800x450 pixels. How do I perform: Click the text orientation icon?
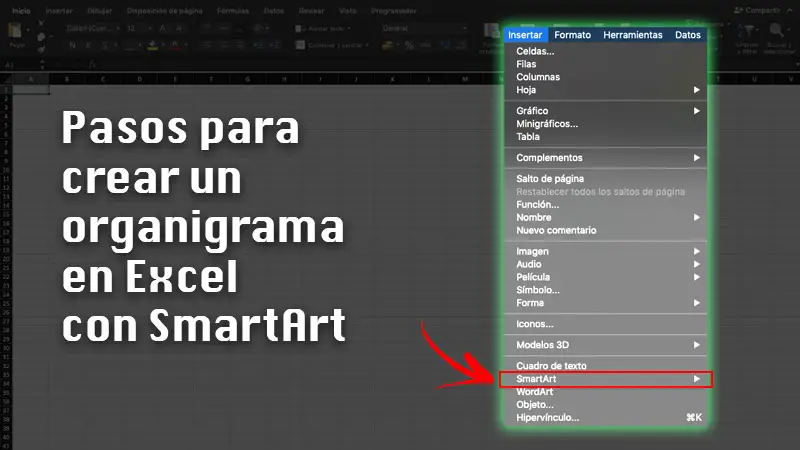258,29
